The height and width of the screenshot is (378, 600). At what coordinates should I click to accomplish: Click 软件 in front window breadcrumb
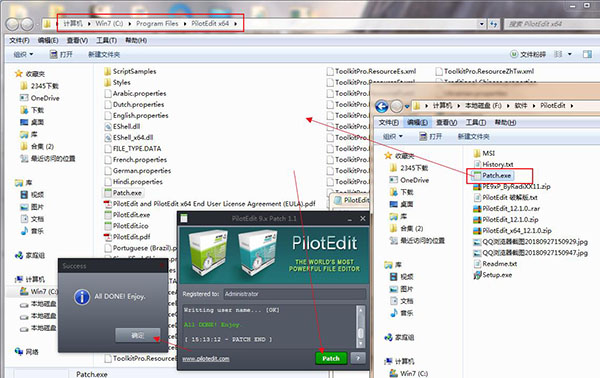521,106
